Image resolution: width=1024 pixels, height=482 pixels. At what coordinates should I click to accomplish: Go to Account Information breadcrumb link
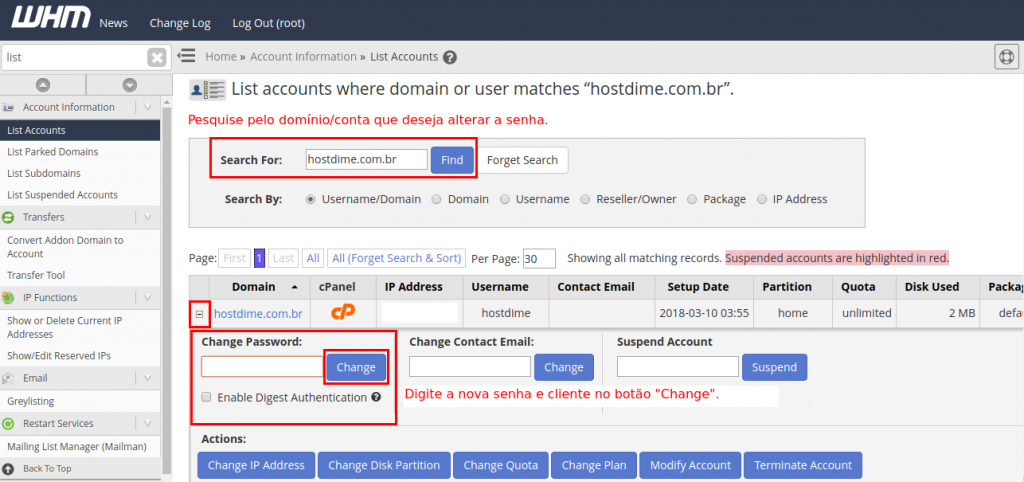point(303,57)
